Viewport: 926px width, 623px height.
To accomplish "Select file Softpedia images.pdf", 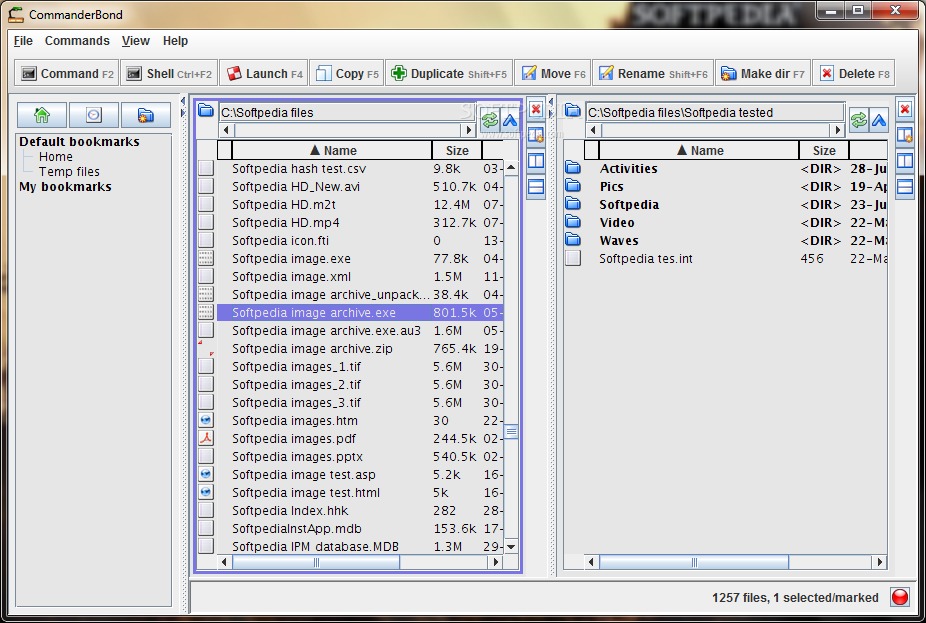I will tap(294, 438).
